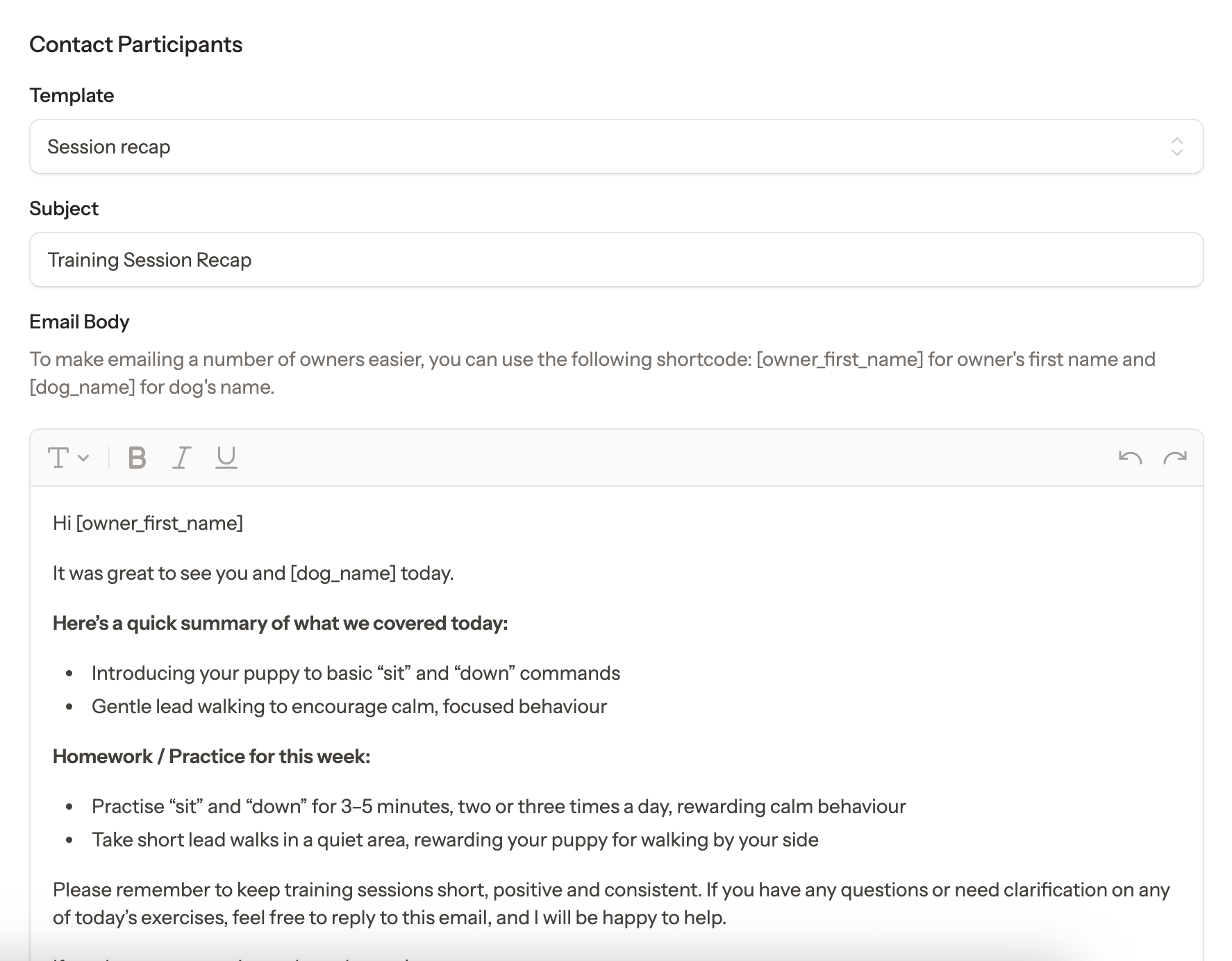
Task: Click the "Take short lead walks" bullet point
Action: tap(455, 839)
